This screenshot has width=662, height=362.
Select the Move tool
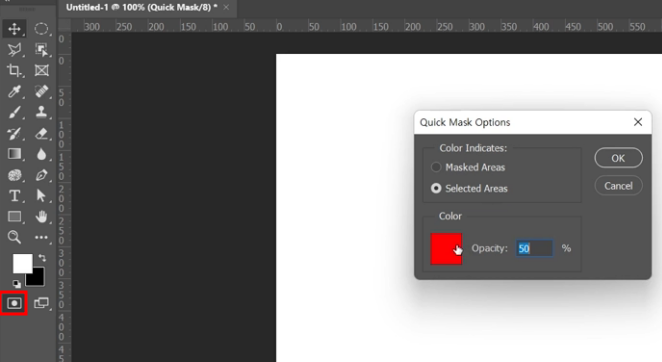(14, 29)
